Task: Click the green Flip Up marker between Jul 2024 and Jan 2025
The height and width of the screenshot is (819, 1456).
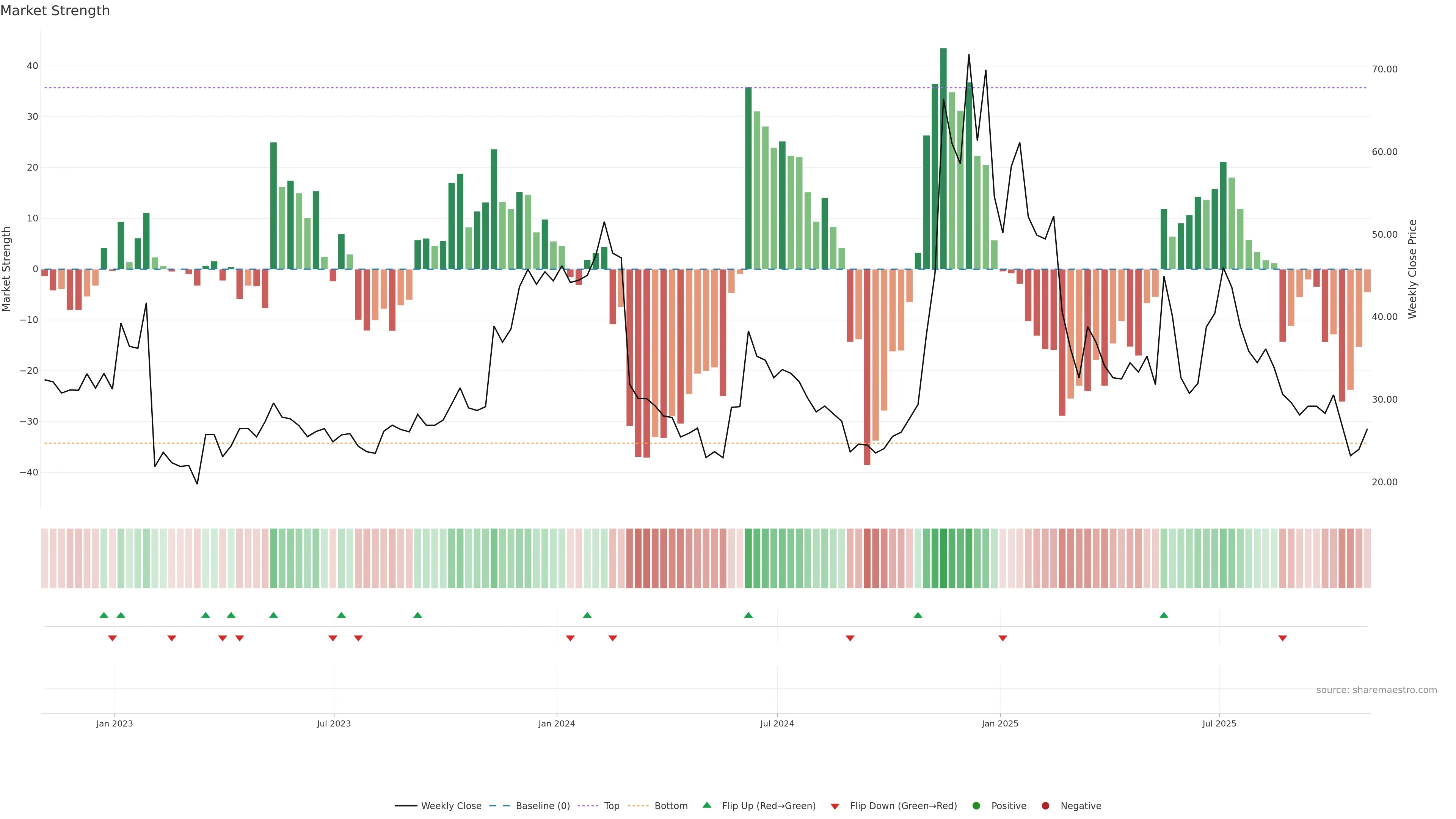Action: click(918, 615)
